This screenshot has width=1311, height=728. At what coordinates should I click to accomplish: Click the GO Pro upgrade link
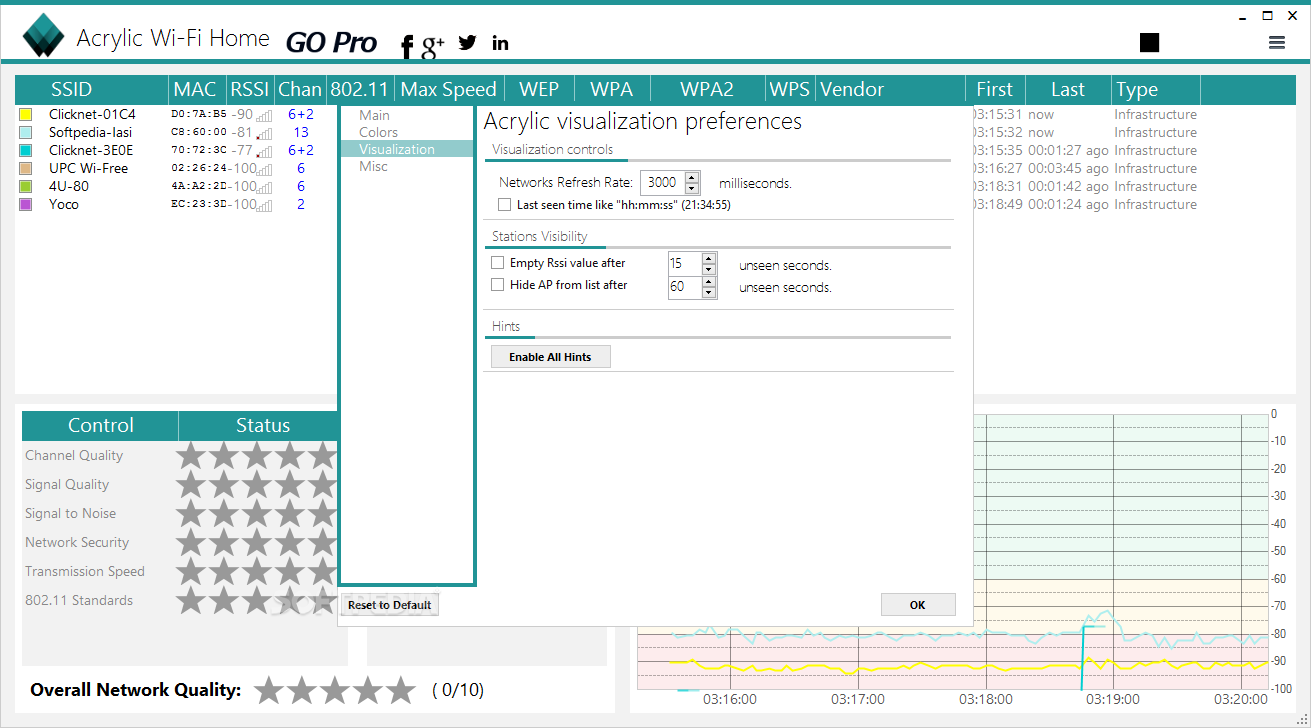click(x=331, y=42)
